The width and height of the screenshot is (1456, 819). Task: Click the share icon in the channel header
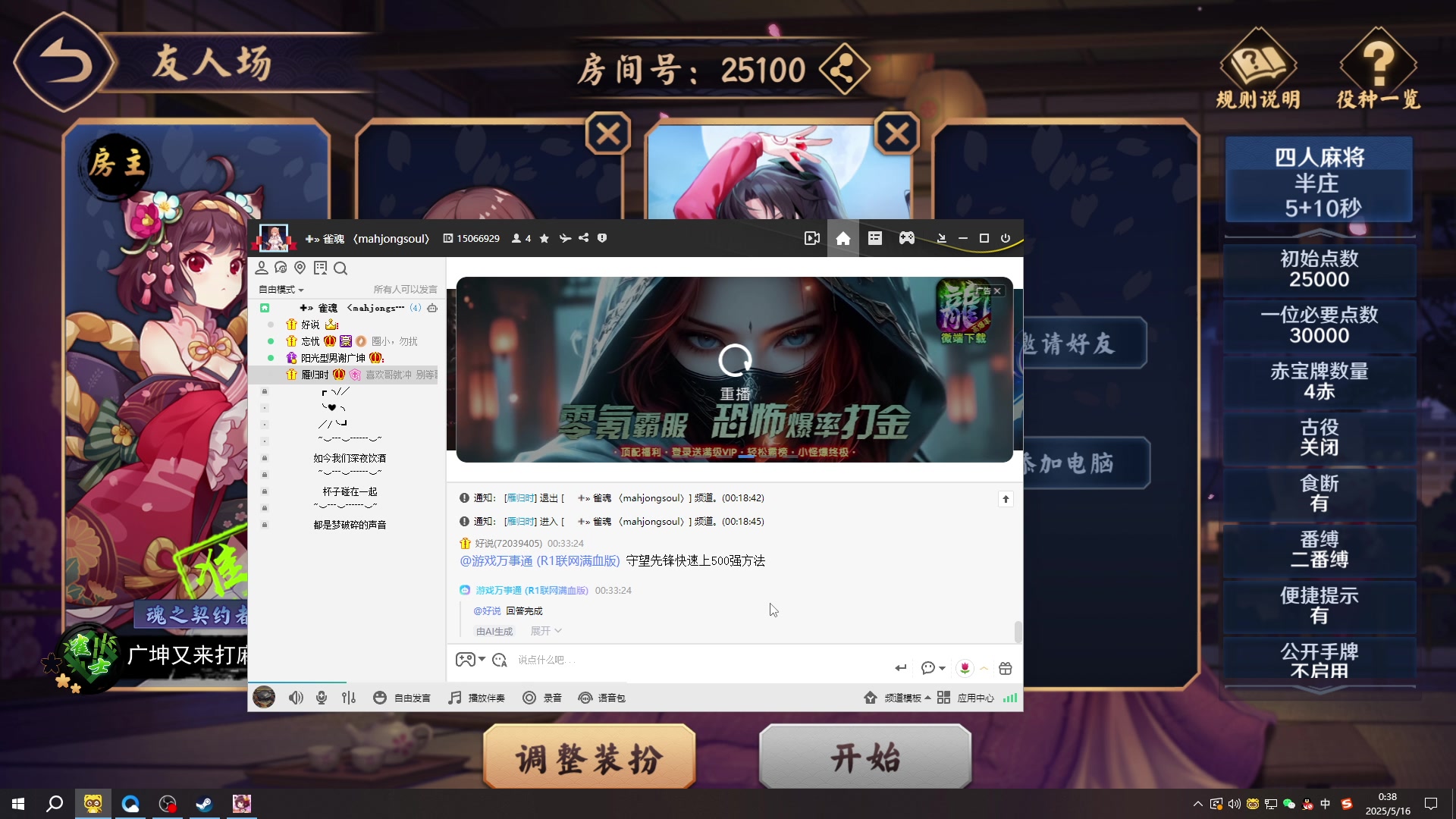point(584,238)
